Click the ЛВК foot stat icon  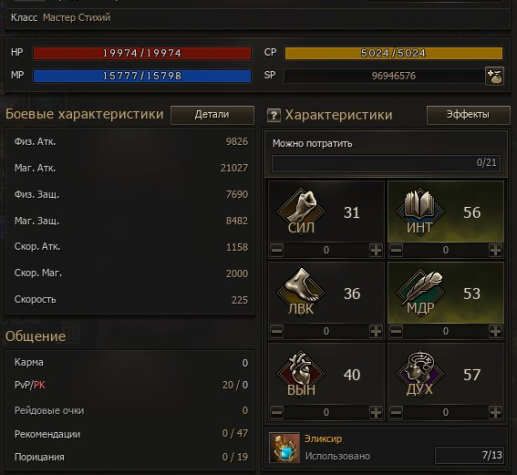coord(301,292)
